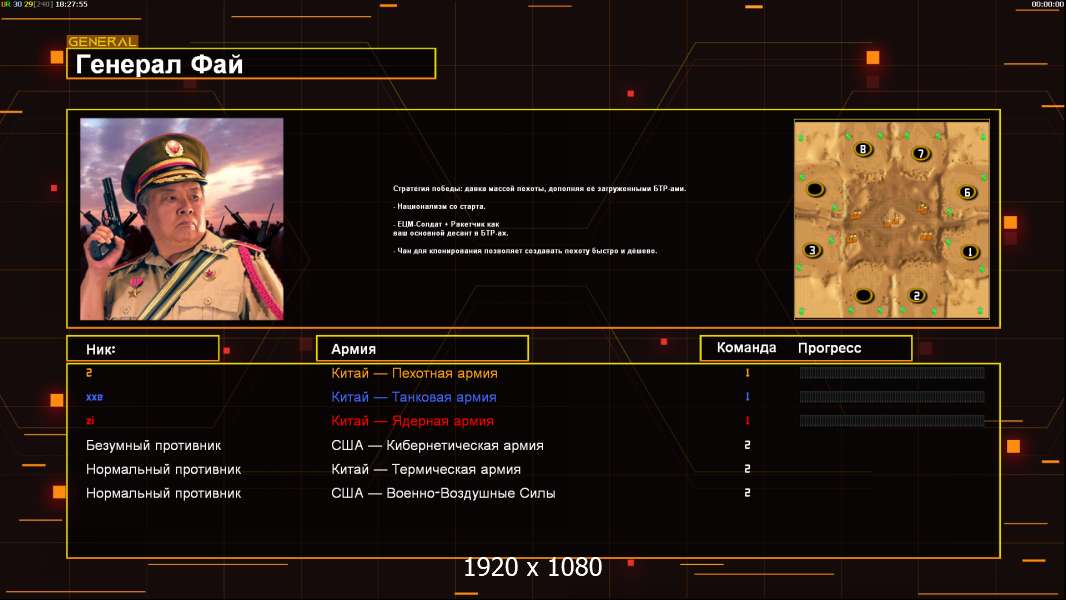The image size is (1066, 600).
Task: Click the 'Чан для клонирования' tip line
Action: coord(525,251)
